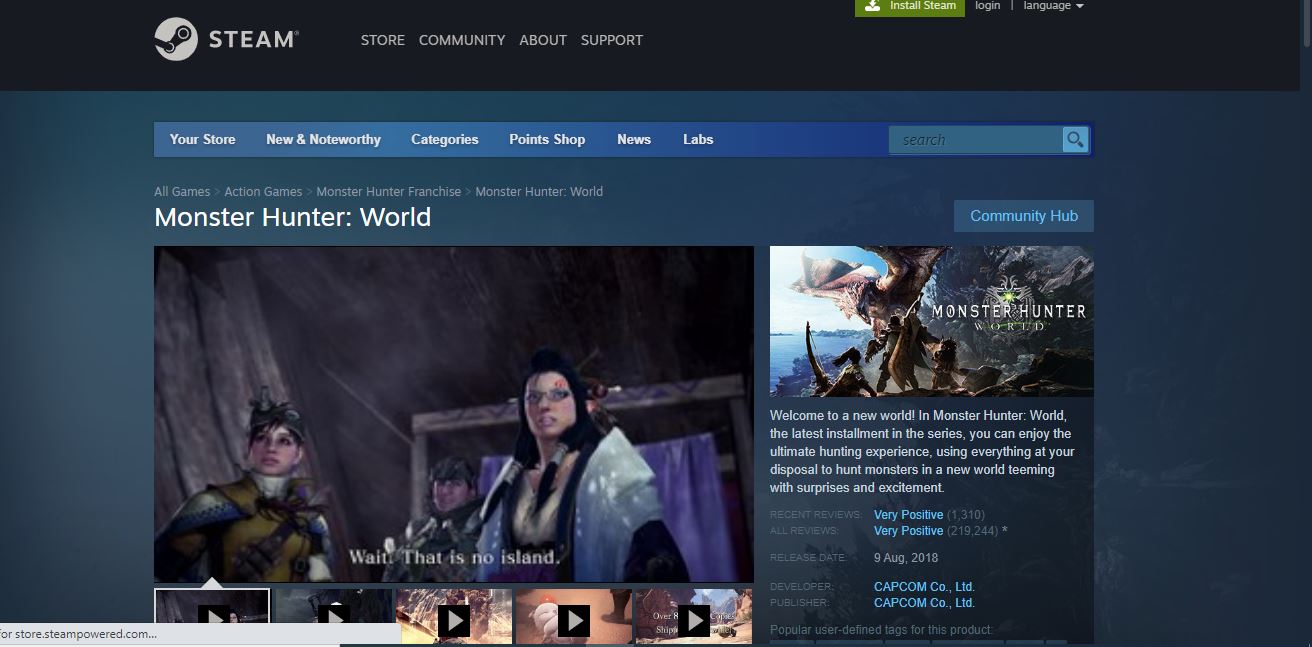Click the Install Steam button

click(910, 6)
